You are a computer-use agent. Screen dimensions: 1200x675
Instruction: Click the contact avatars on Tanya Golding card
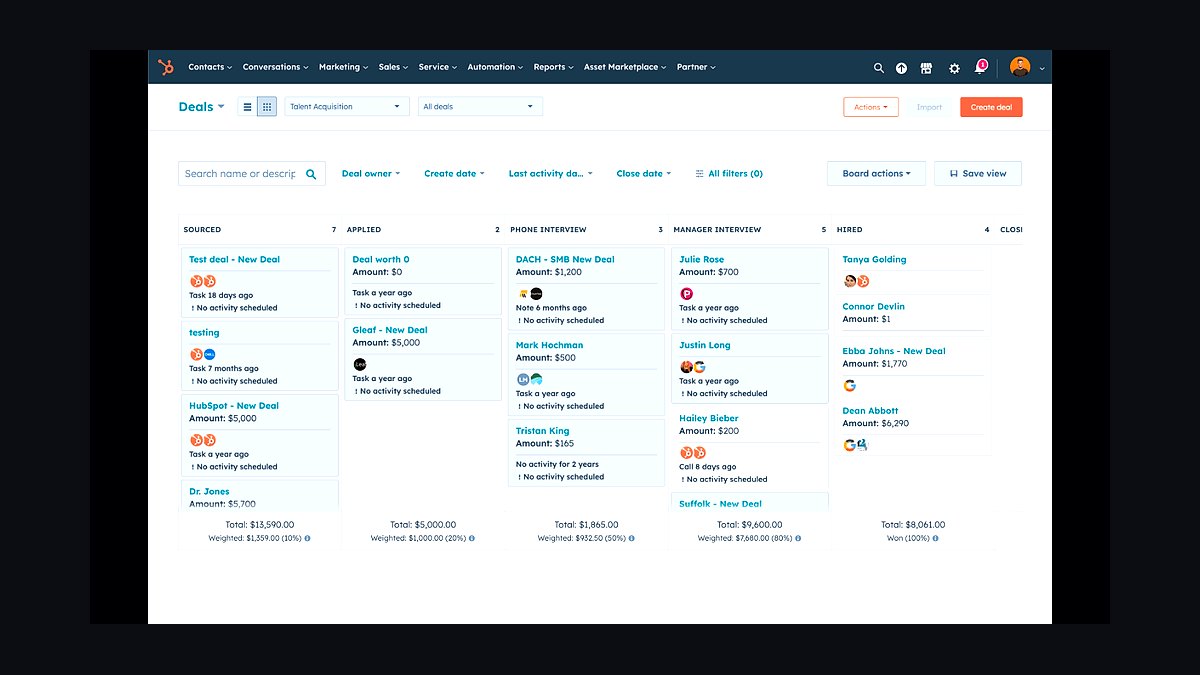tap(856, 281)
